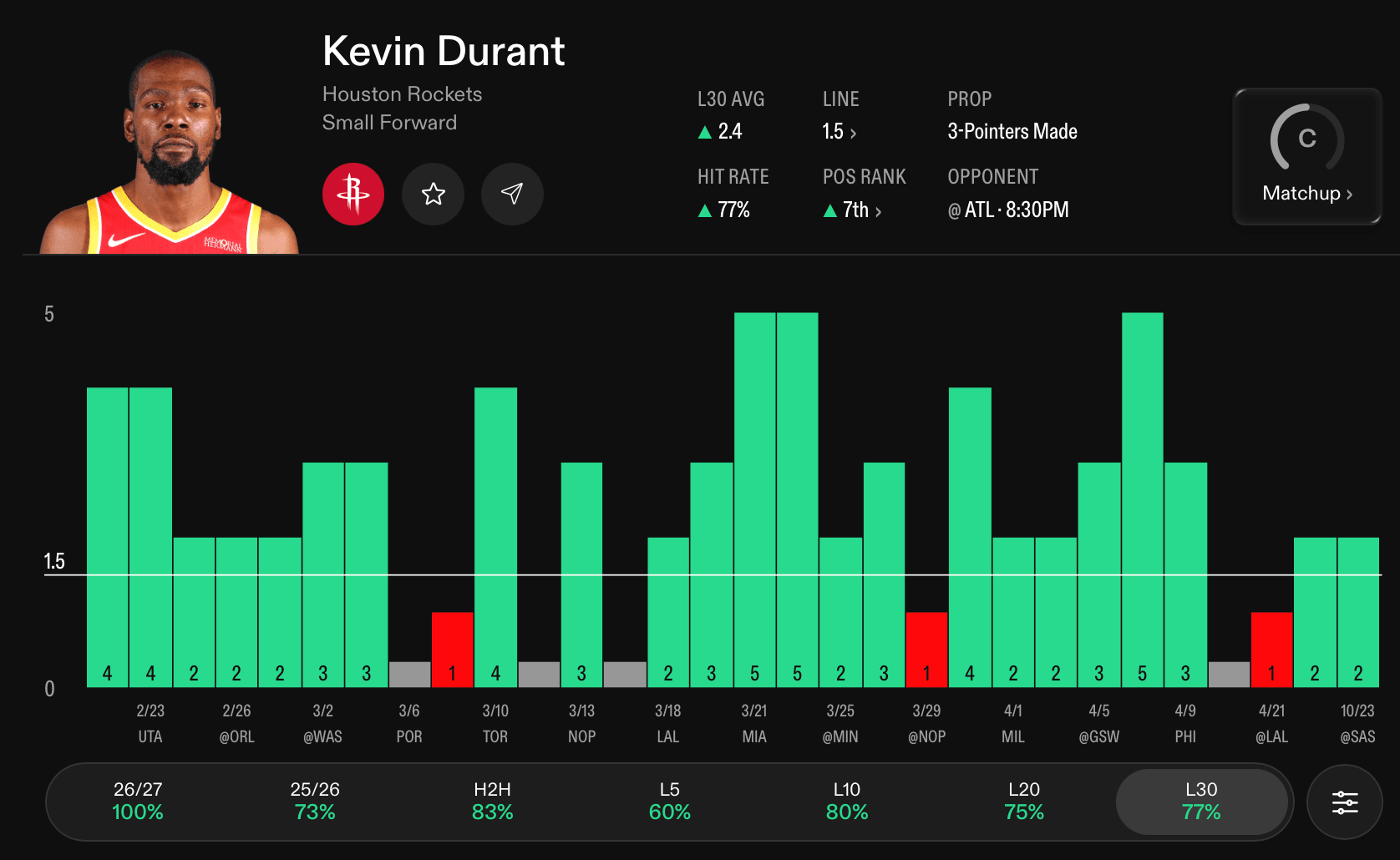Click the Houston Rockets team logo icon

[353, 194]
